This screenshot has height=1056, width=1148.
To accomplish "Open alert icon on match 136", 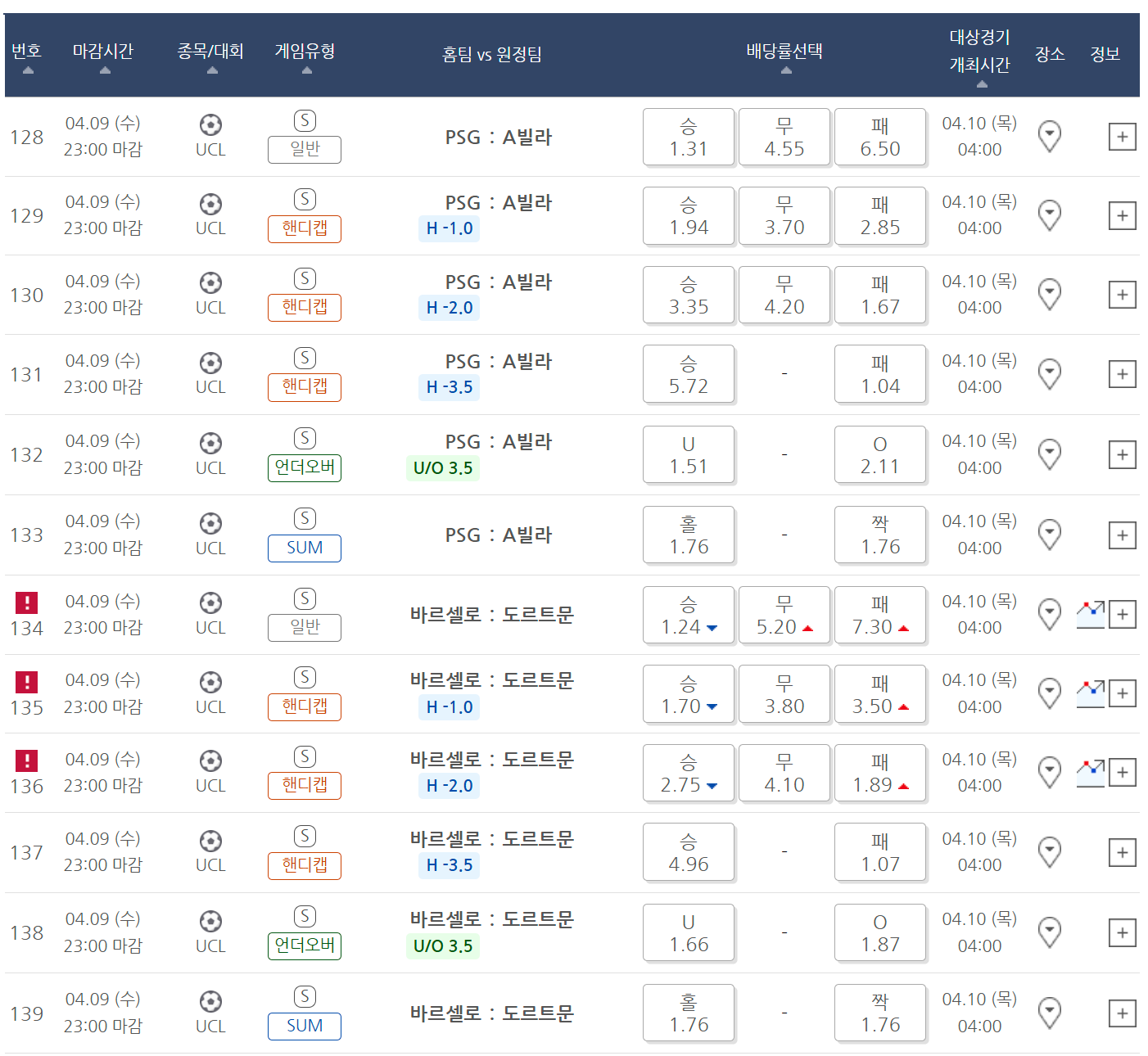I will (x=27, y=760).
